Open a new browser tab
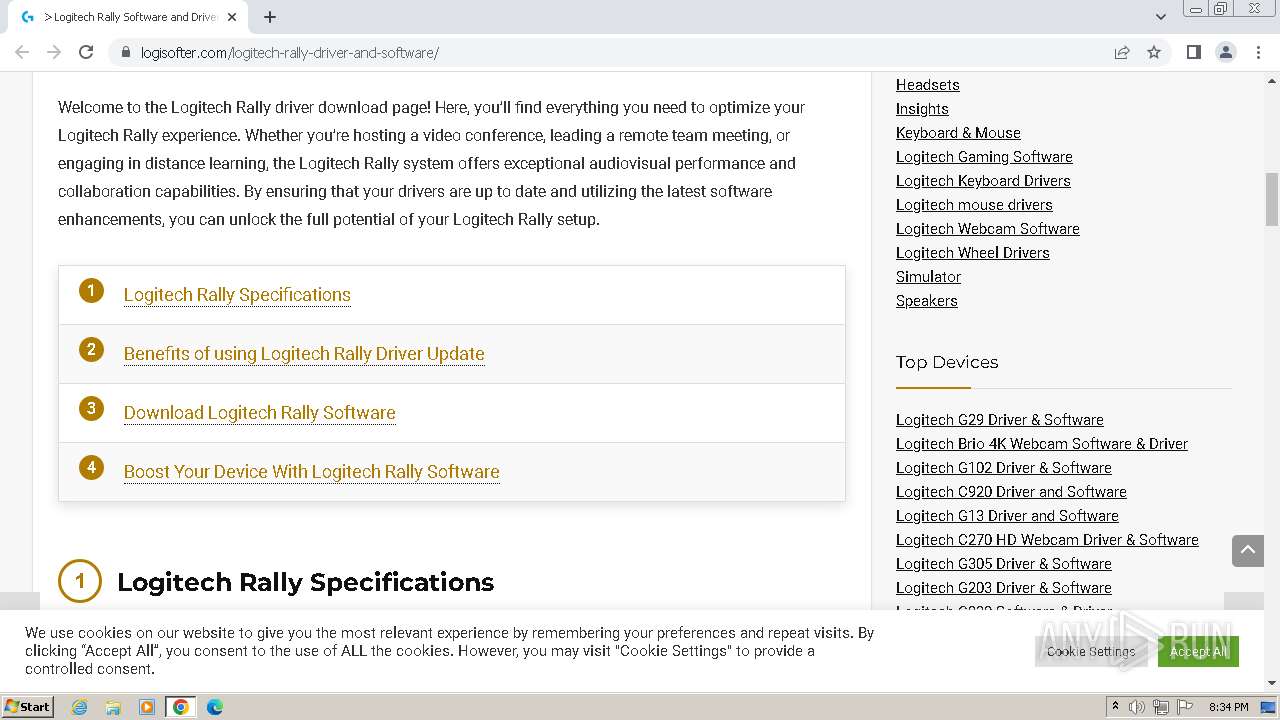Viewport: 1280px width, 720px height. [270, 17]
